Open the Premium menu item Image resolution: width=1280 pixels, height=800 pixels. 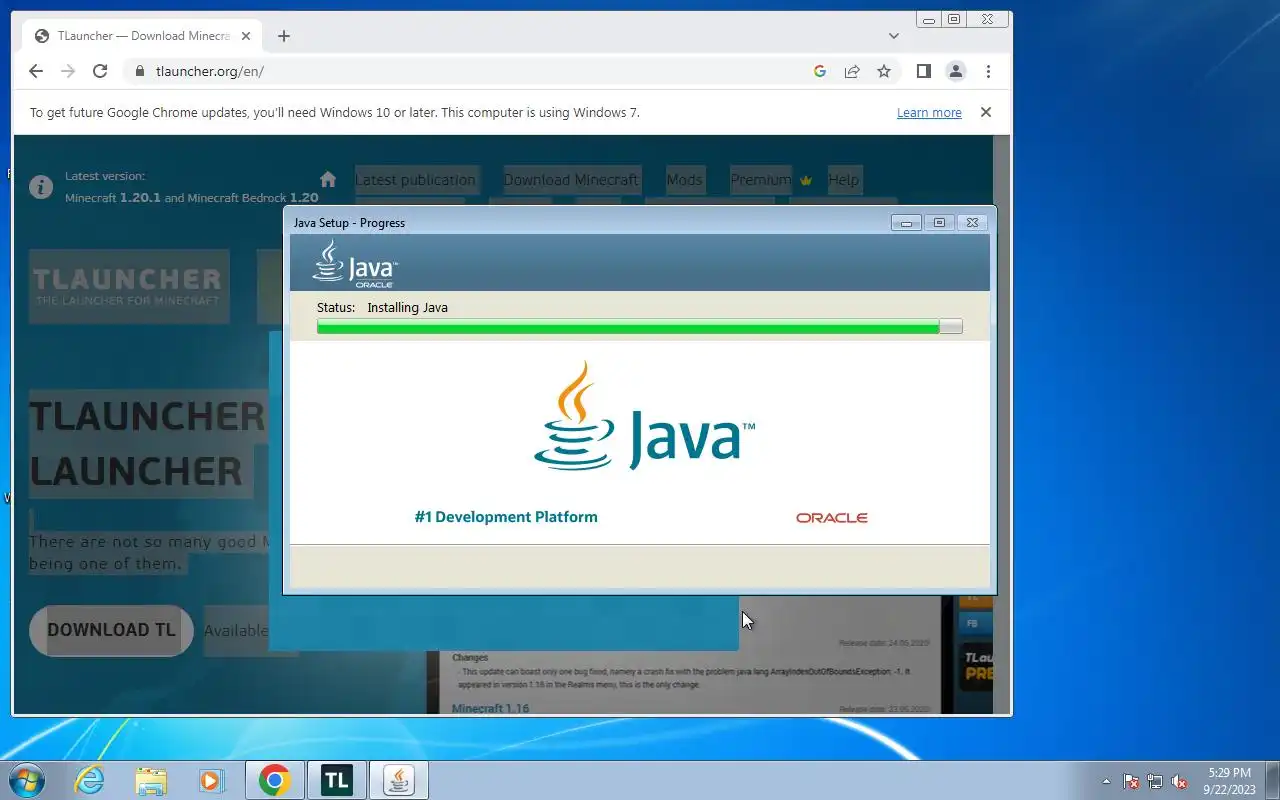point(761,180)
